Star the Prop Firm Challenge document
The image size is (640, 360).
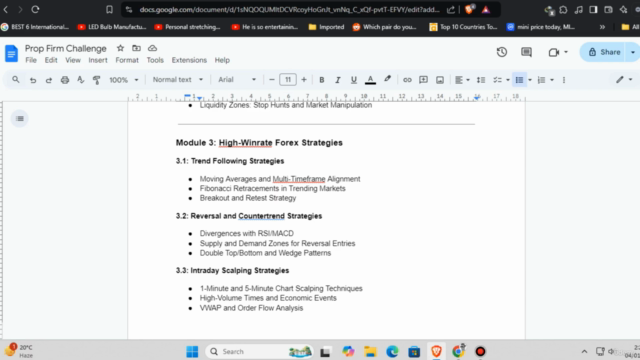click(120, 48)
